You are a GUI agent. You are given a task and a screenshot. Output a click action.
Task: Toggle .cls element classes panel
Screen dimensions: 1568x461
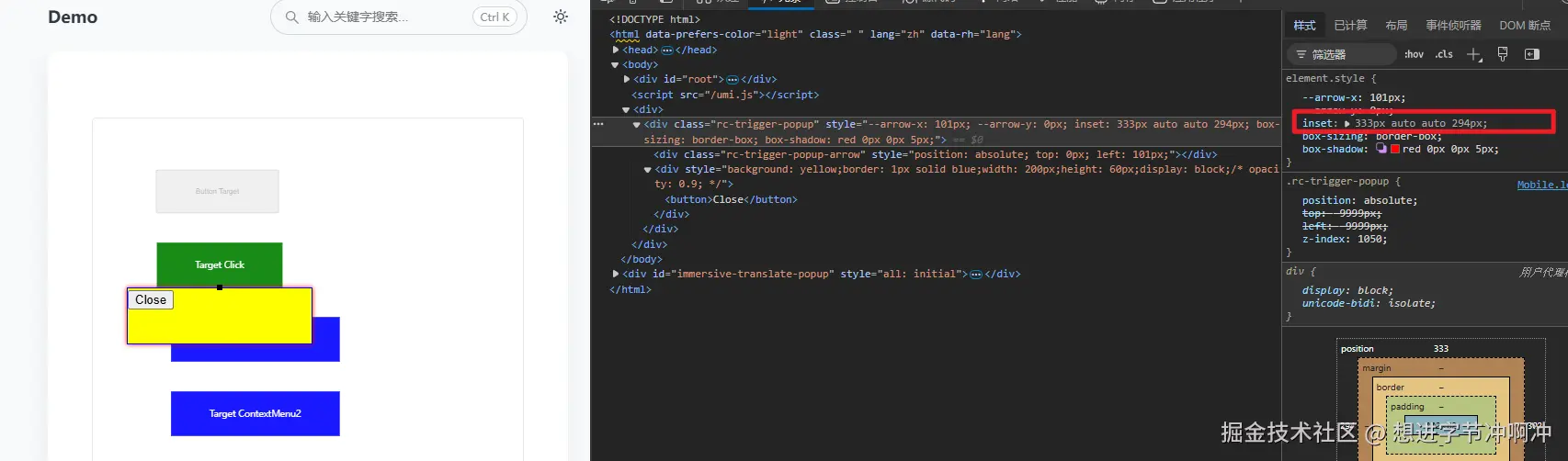1444,54
